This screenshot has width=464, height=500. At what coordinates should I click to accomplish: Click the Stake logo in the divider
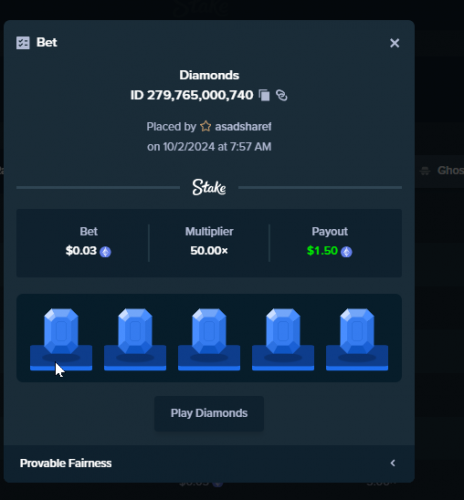tap(209, 187)
